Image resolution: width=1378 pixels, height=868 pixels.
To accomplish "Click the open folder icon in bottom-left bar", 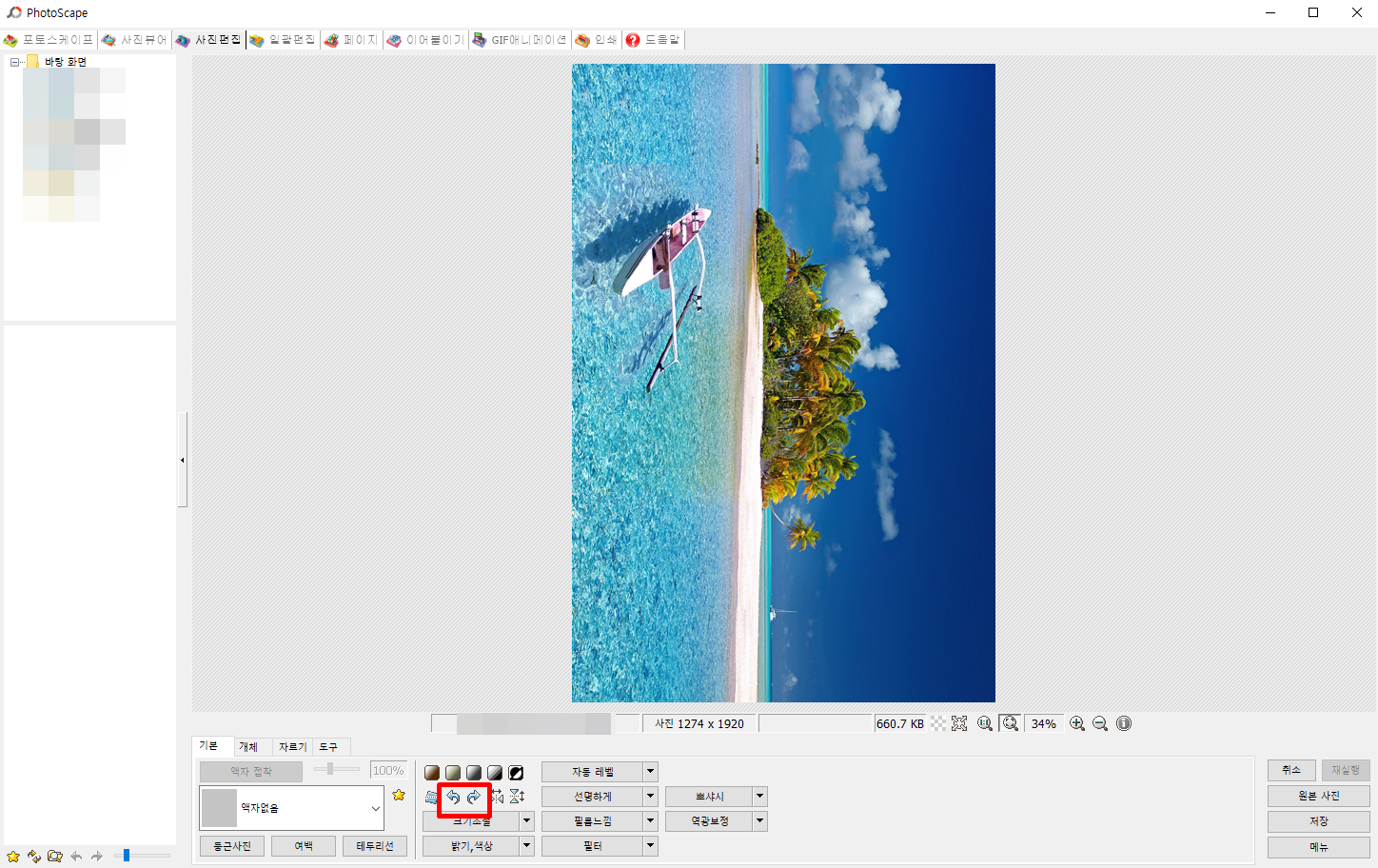I will [x=55, y=857].
